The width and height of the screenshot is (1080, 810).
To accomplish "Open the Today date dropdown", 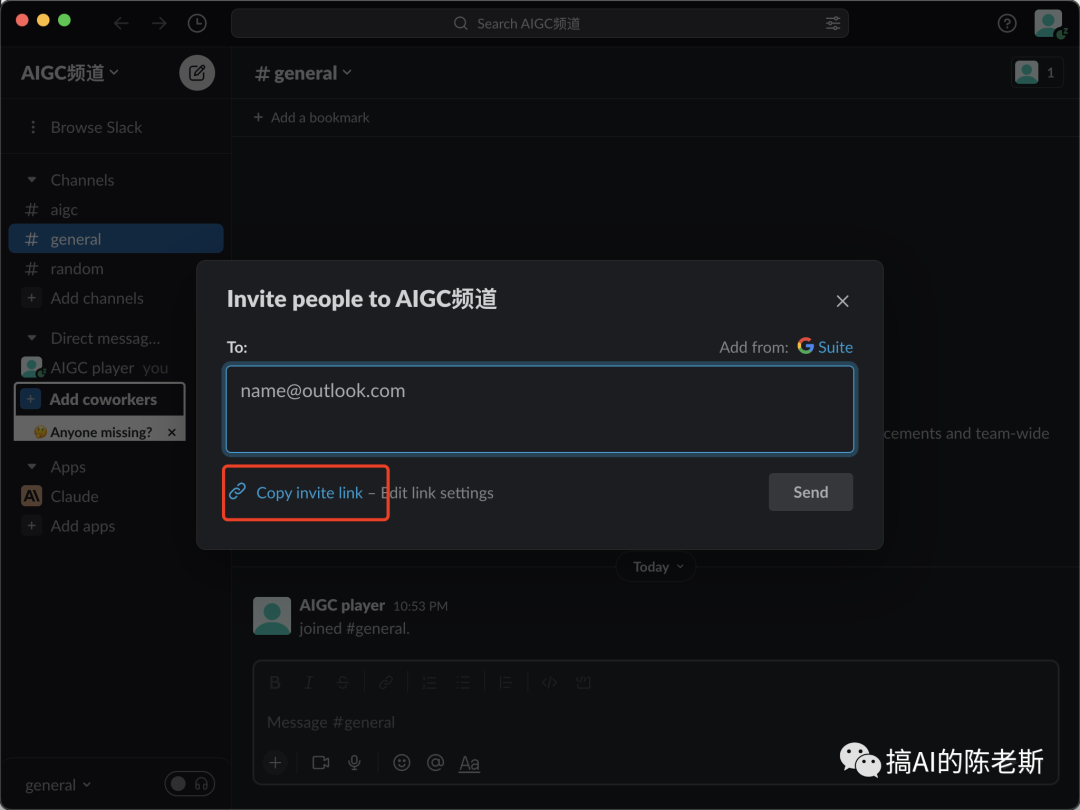I will coord(656,566).
